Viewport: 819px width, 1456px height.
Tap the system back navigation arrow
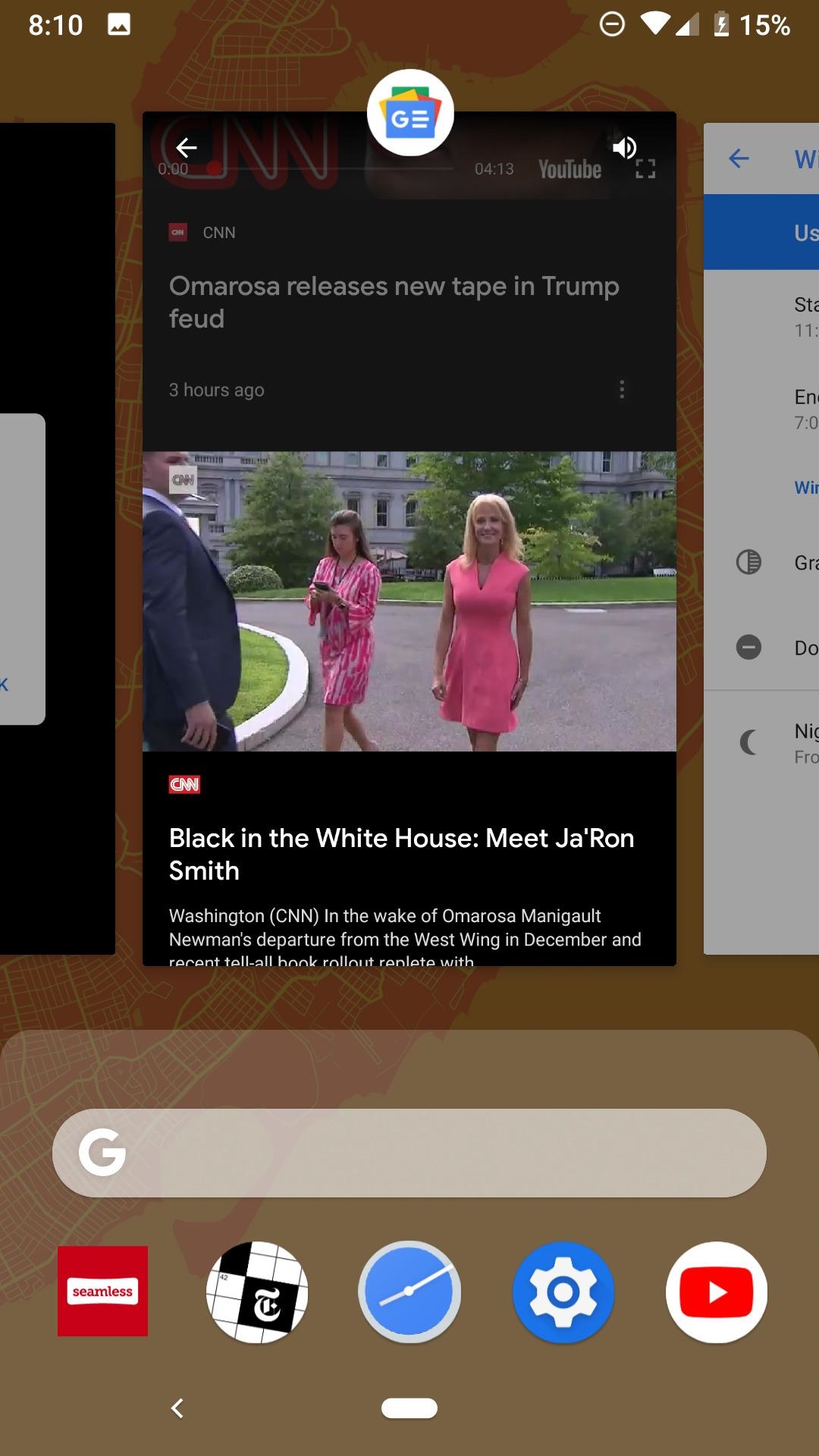[177, 1408]
